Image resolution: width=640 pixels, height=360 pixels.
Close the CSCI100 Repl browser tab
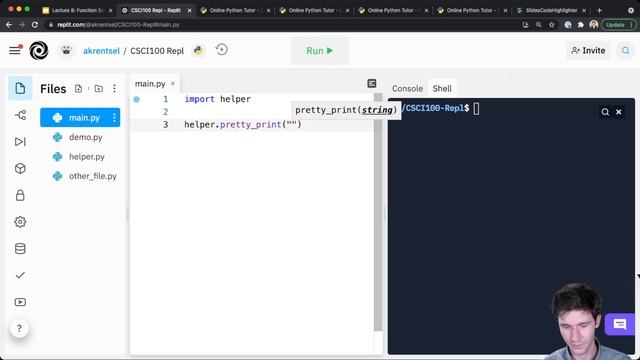[189, 11]
